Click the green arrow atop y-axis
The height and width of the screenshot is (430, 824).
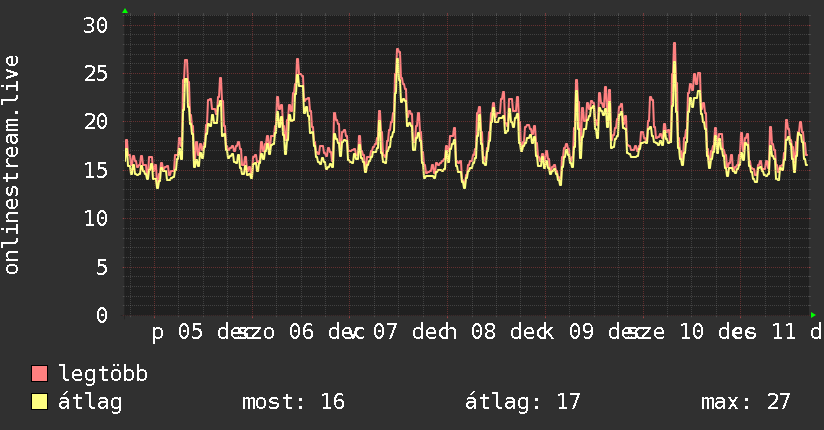point(125,11)
